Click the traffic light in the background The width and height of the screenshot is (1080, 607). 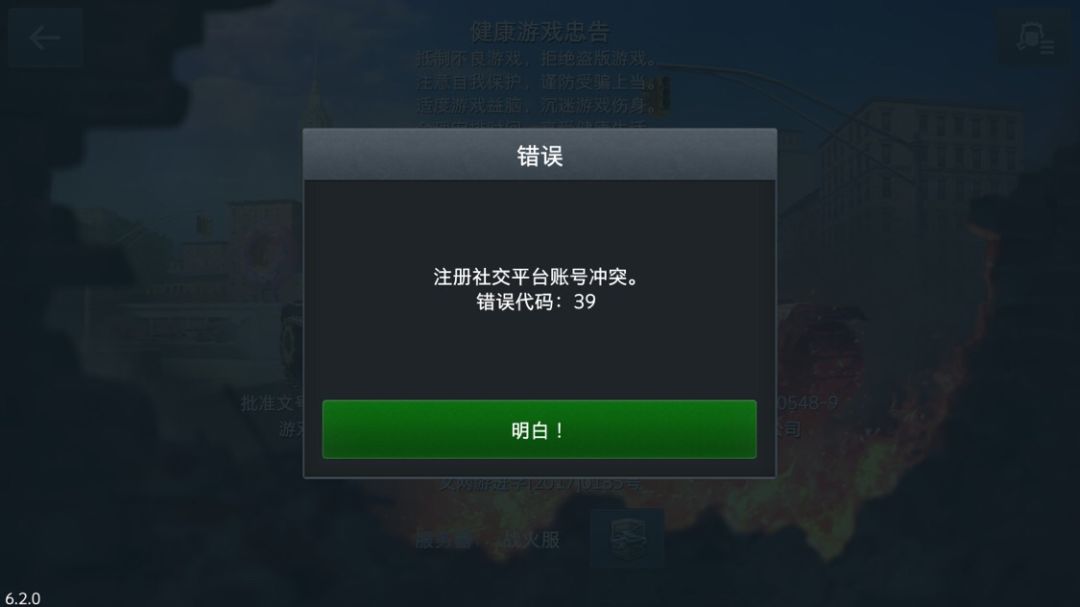coord(663,94)
